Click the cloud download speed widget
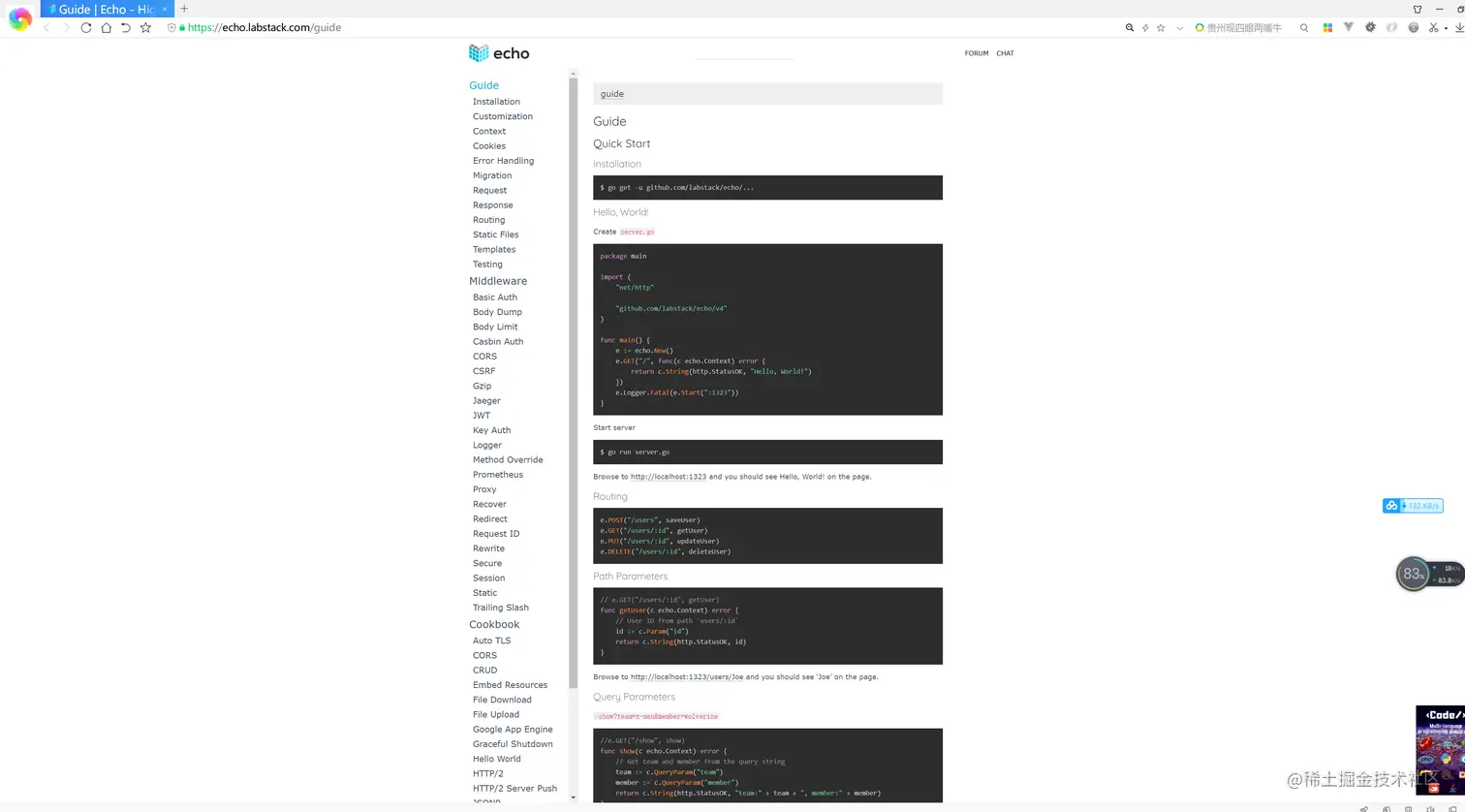 1412,506
